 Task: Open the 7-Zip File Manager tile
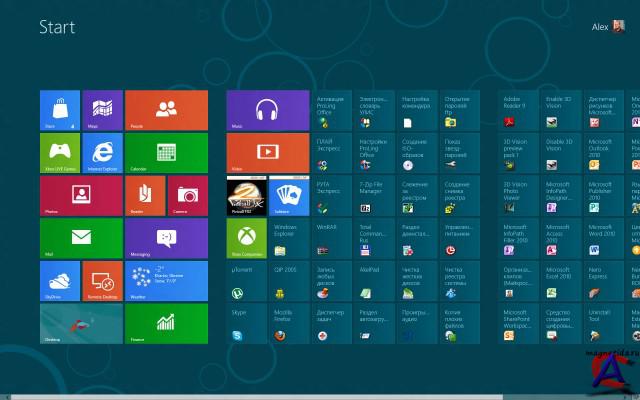(374, 196)
